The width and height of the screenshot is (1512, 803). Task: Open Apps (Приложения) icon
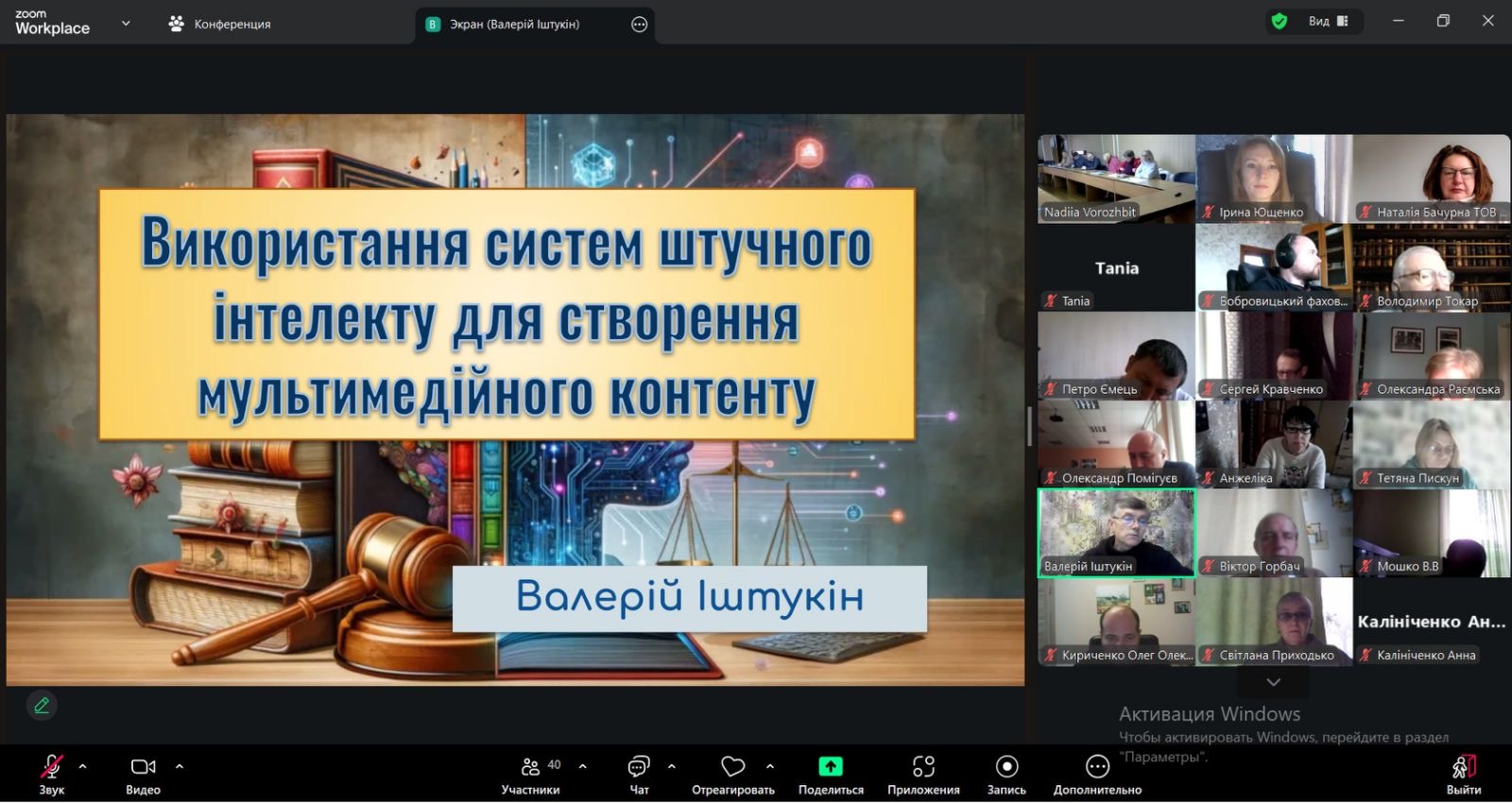(x=923, y=767)
